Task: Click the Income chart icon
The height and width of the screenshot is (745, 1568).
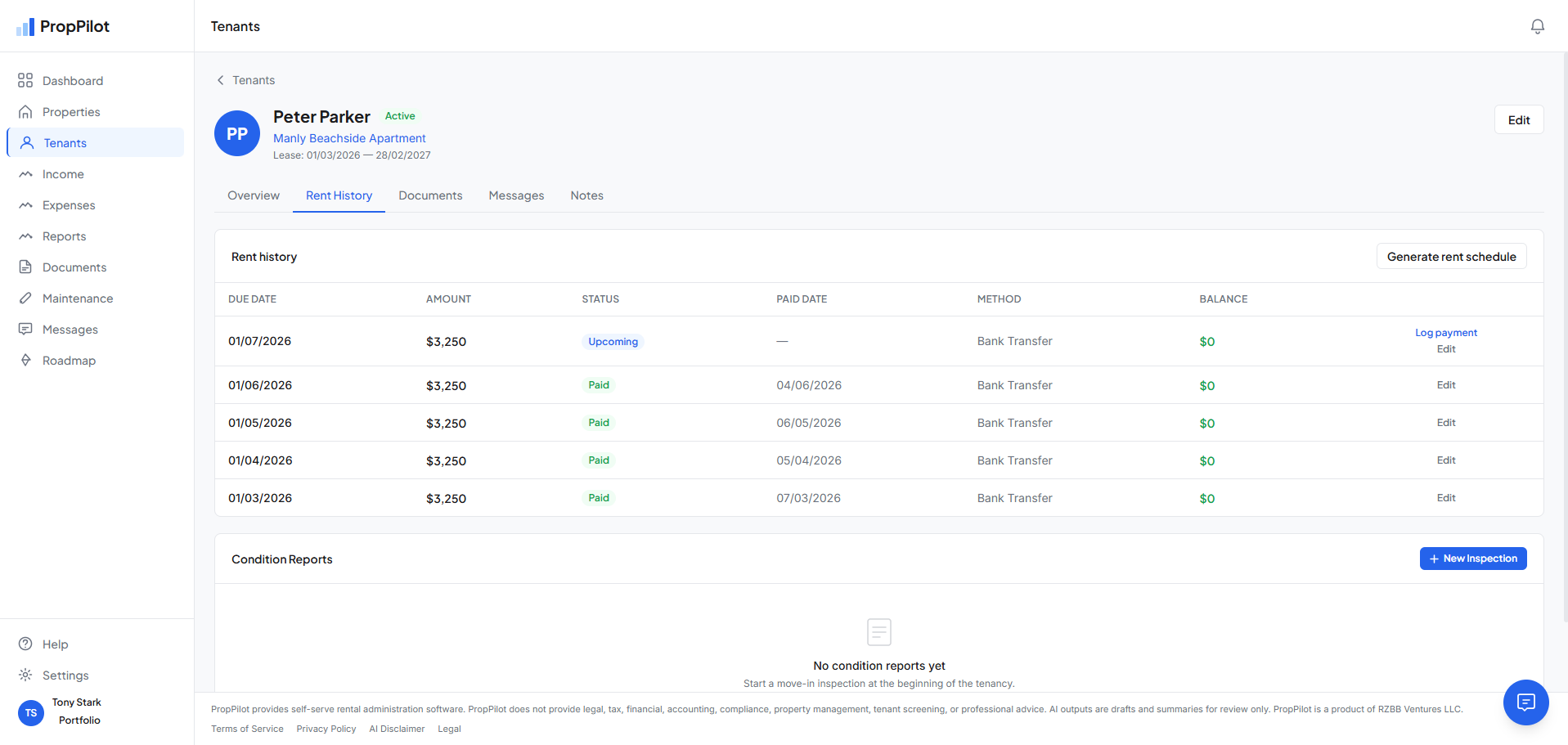Action: (x=25, y=173)
